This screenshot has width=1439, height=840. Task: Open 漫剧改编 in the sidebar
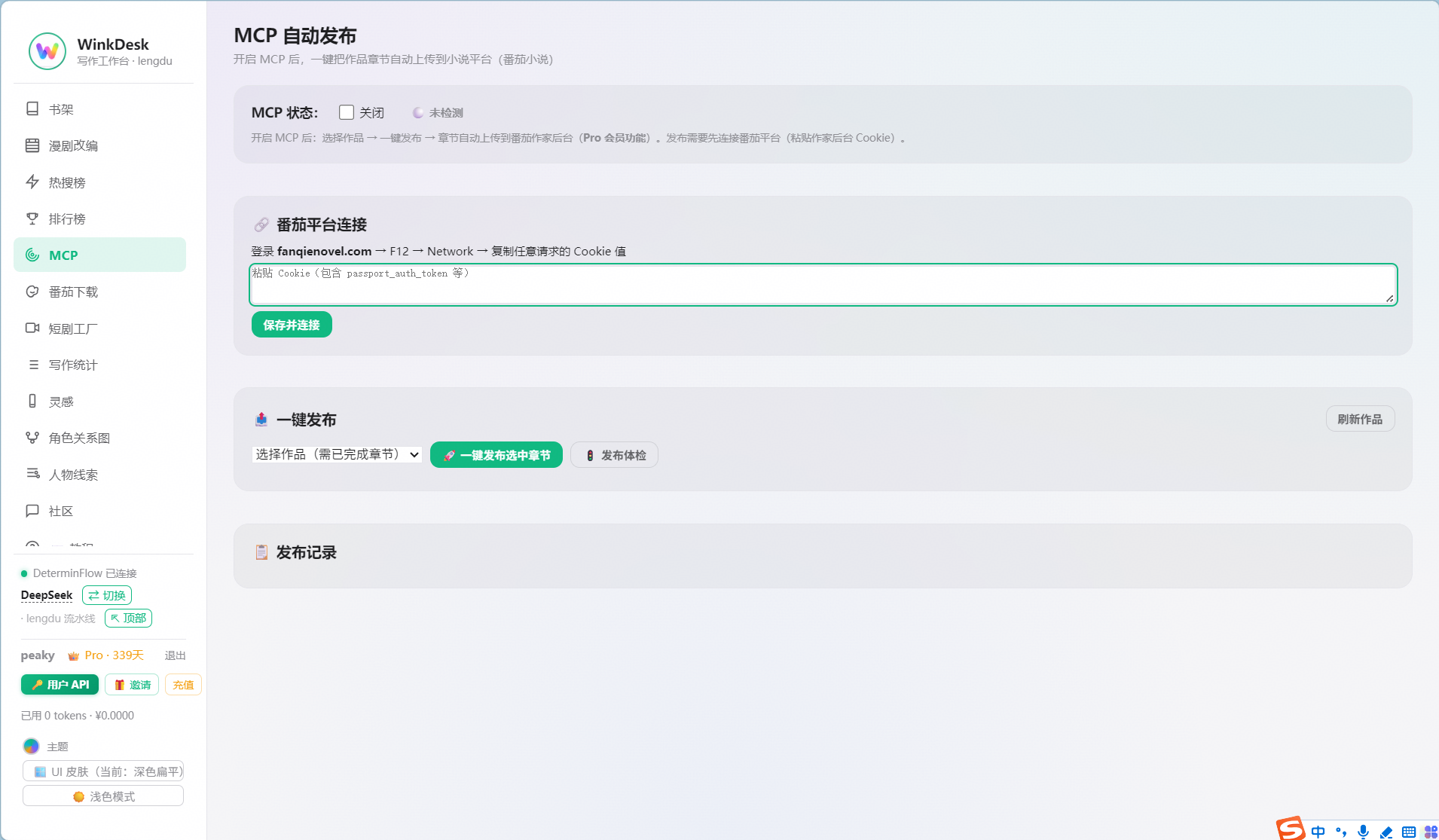99,145
